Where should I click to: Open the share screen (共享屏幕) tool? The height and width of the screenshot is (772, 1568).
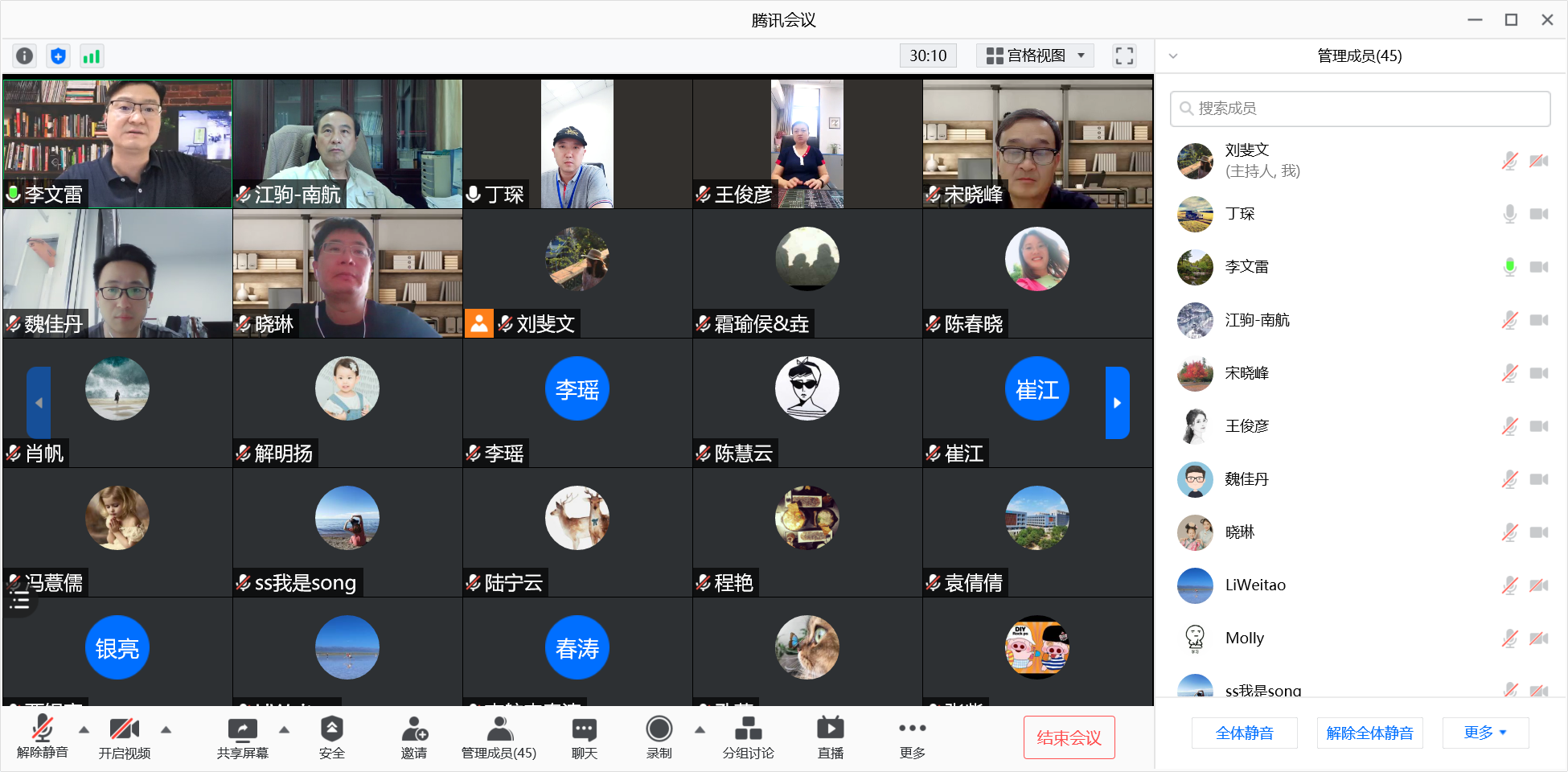242,737
